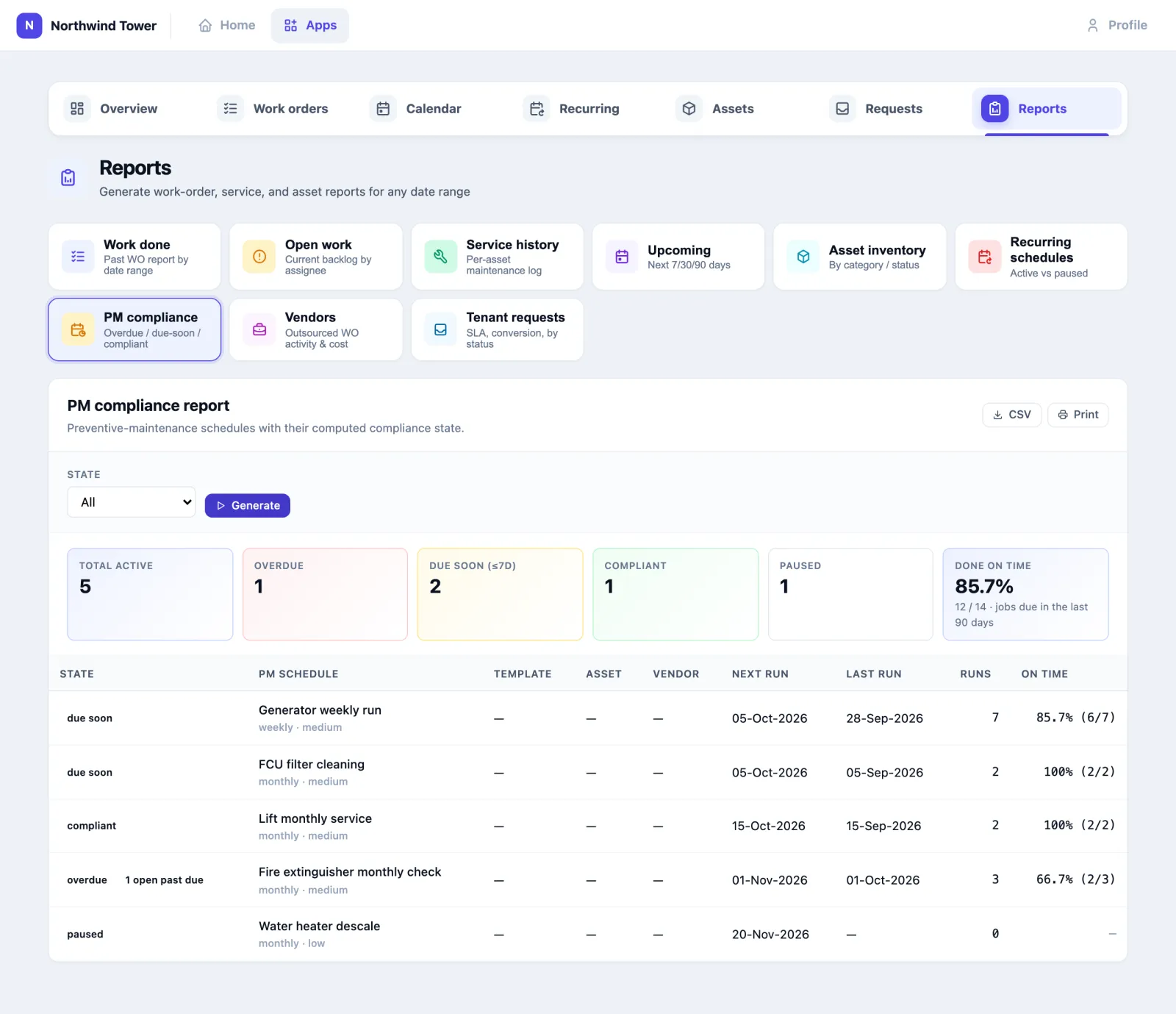Switch to the Apps menu item
Screen dimensions: 1176x1014
click(310, 25)
